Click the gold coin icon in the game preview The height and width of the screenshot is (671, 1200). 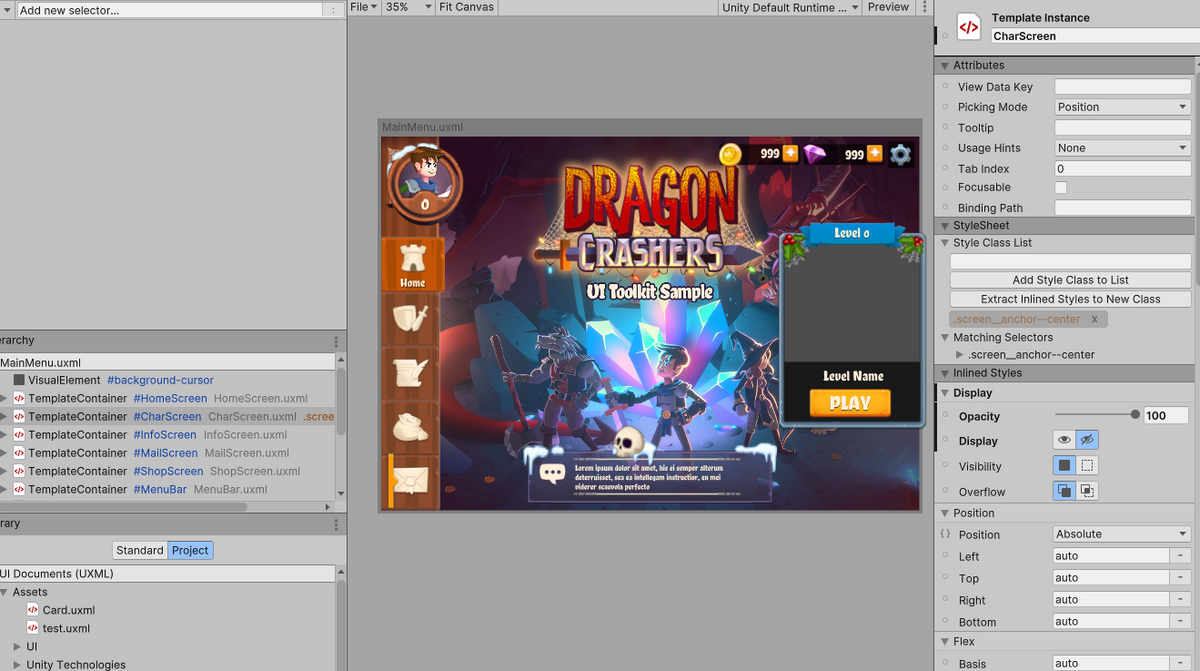click(x=730, y=154)
